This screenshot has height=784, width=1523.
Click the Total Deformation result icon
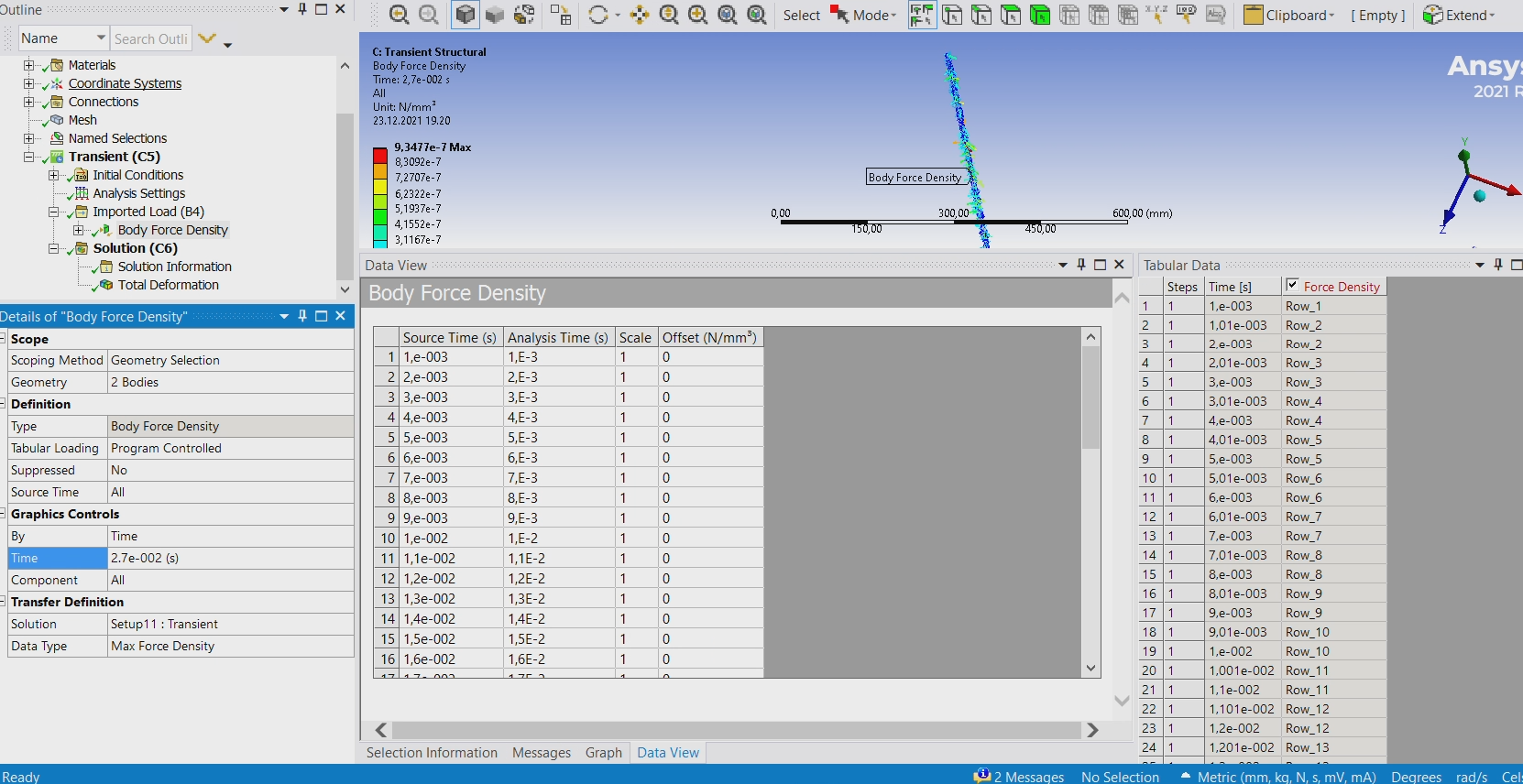106,285
